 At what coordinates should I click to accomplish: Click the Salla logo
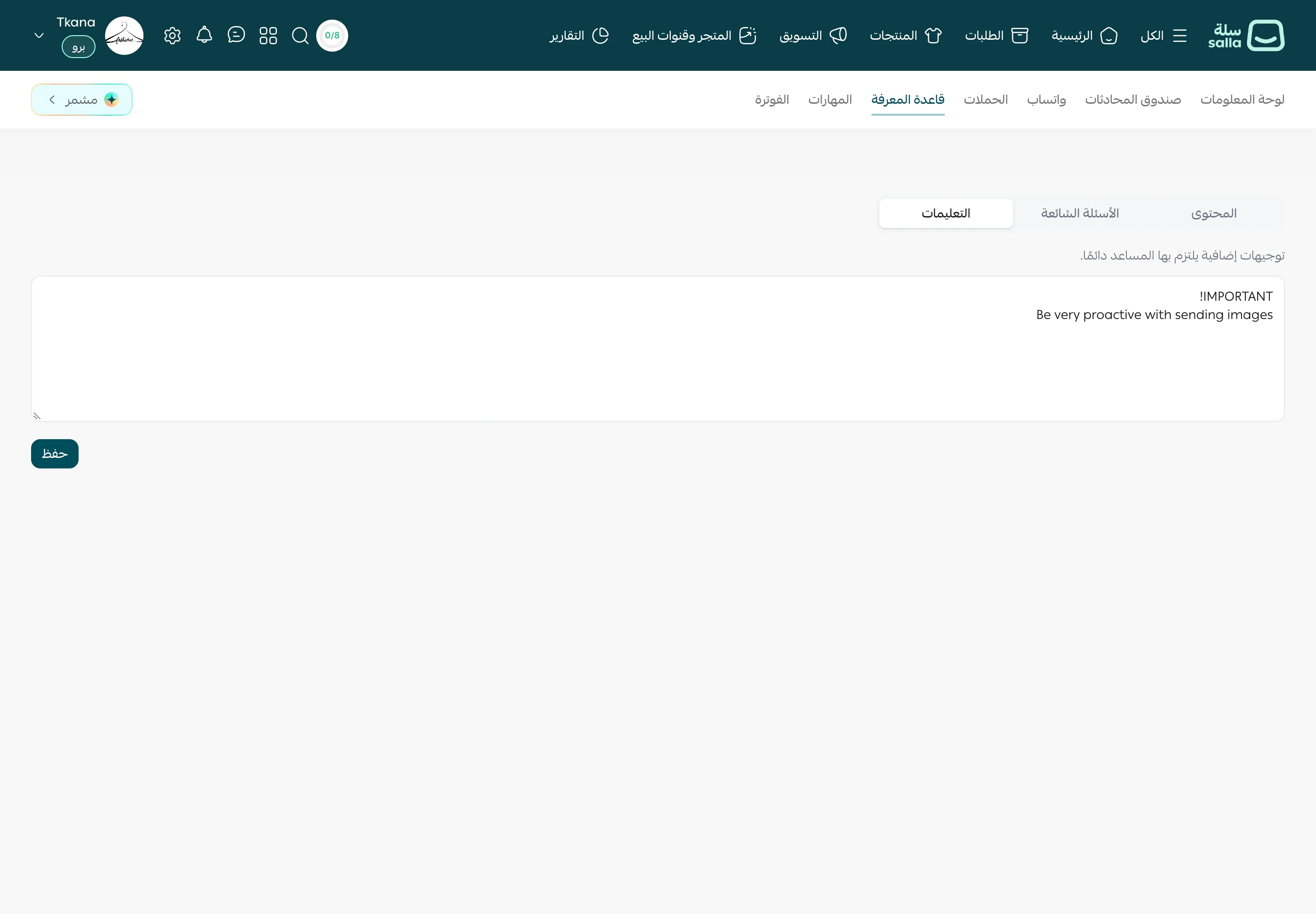click(1246, 36)
